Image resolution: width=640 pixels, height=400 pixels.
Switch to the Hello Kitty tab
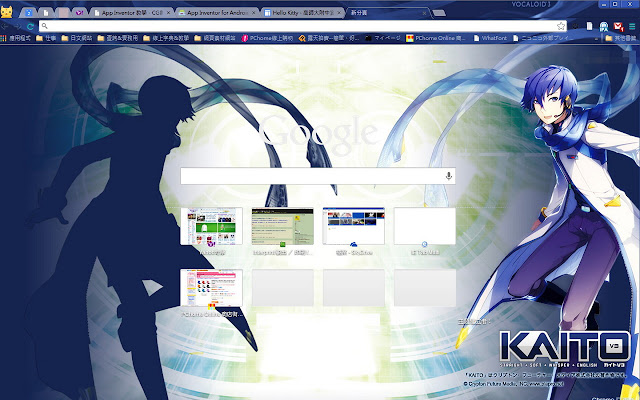(302, 13)
